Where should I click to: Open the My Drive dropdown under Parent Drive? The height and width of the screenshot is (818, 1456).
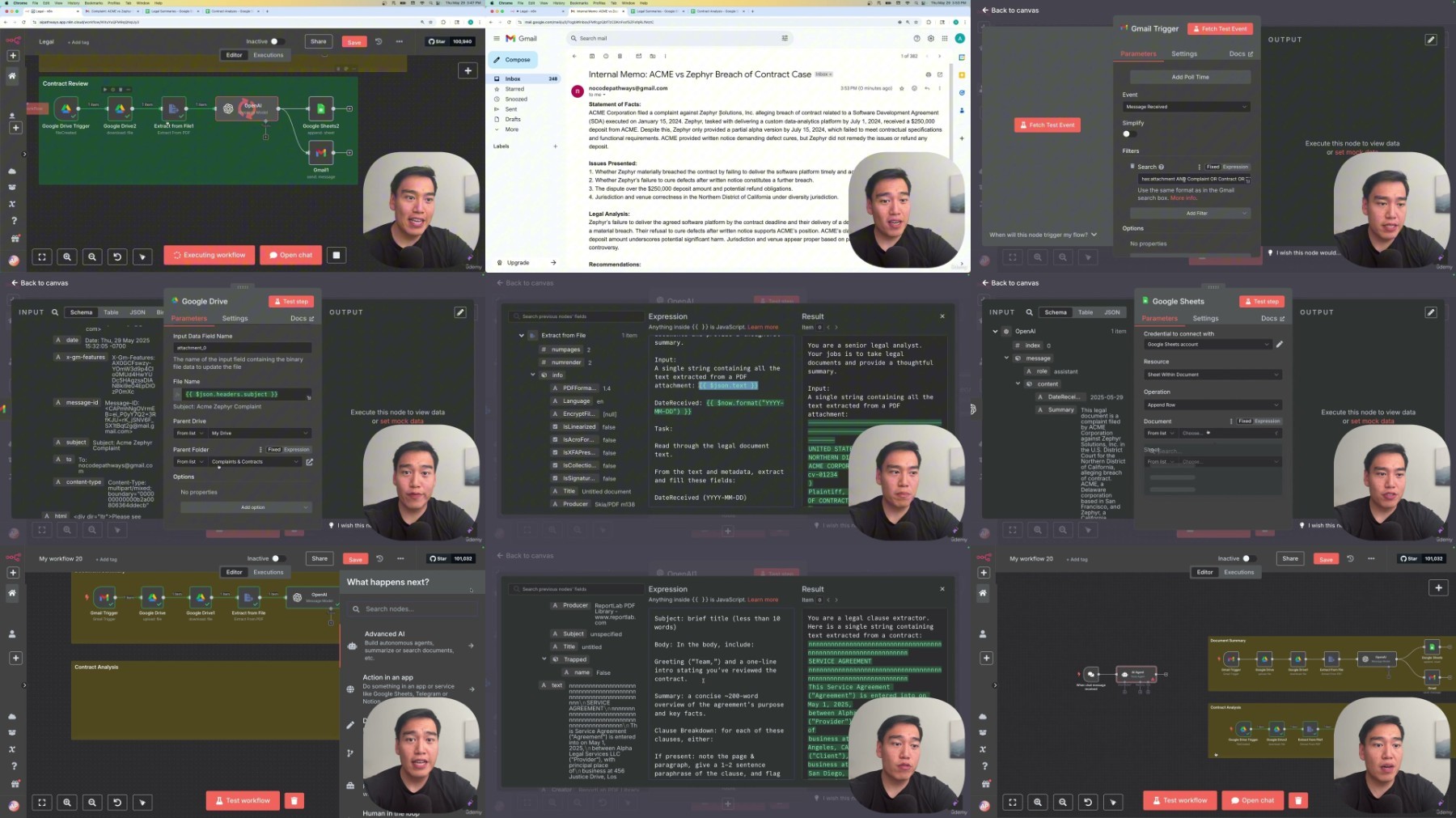259,433
